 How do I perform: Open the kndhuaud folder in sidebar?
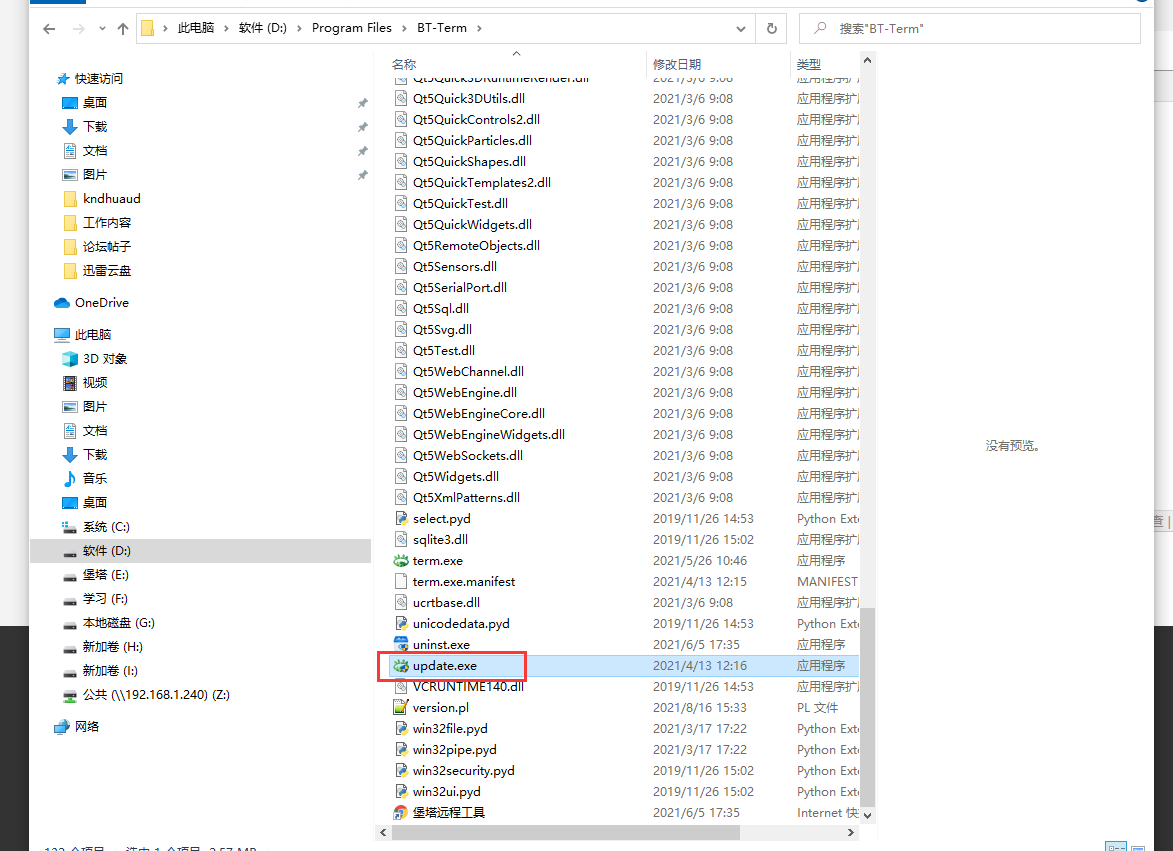[111, 198]
